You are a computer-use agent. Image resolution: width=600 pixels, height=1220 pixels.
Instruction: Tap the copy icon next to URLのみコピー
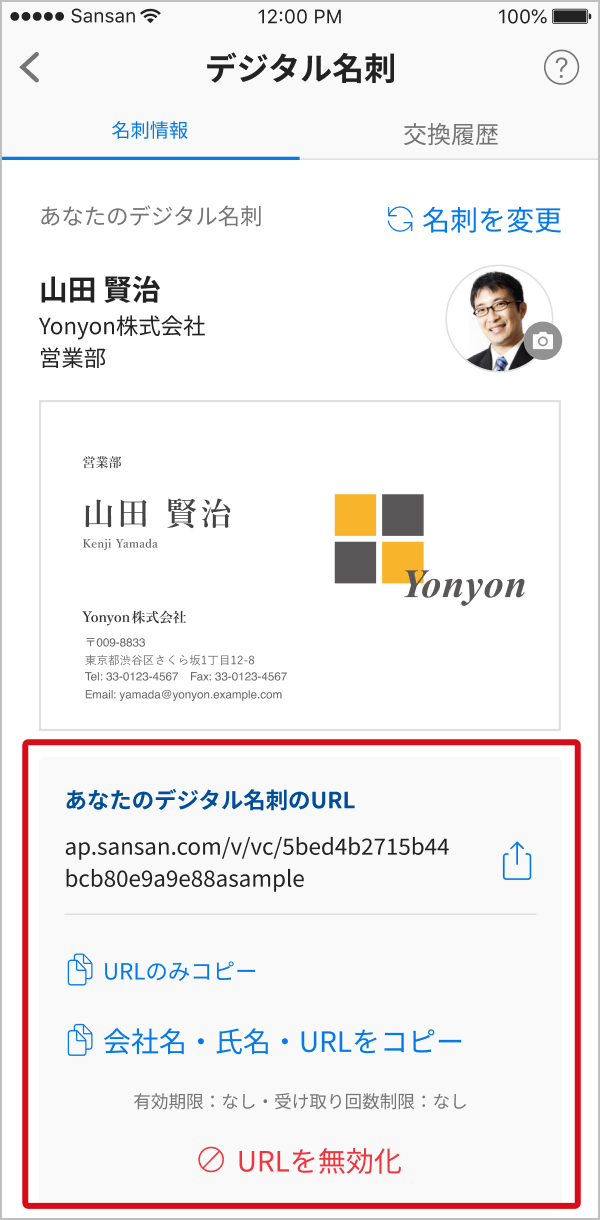click(x=80, y=971)
